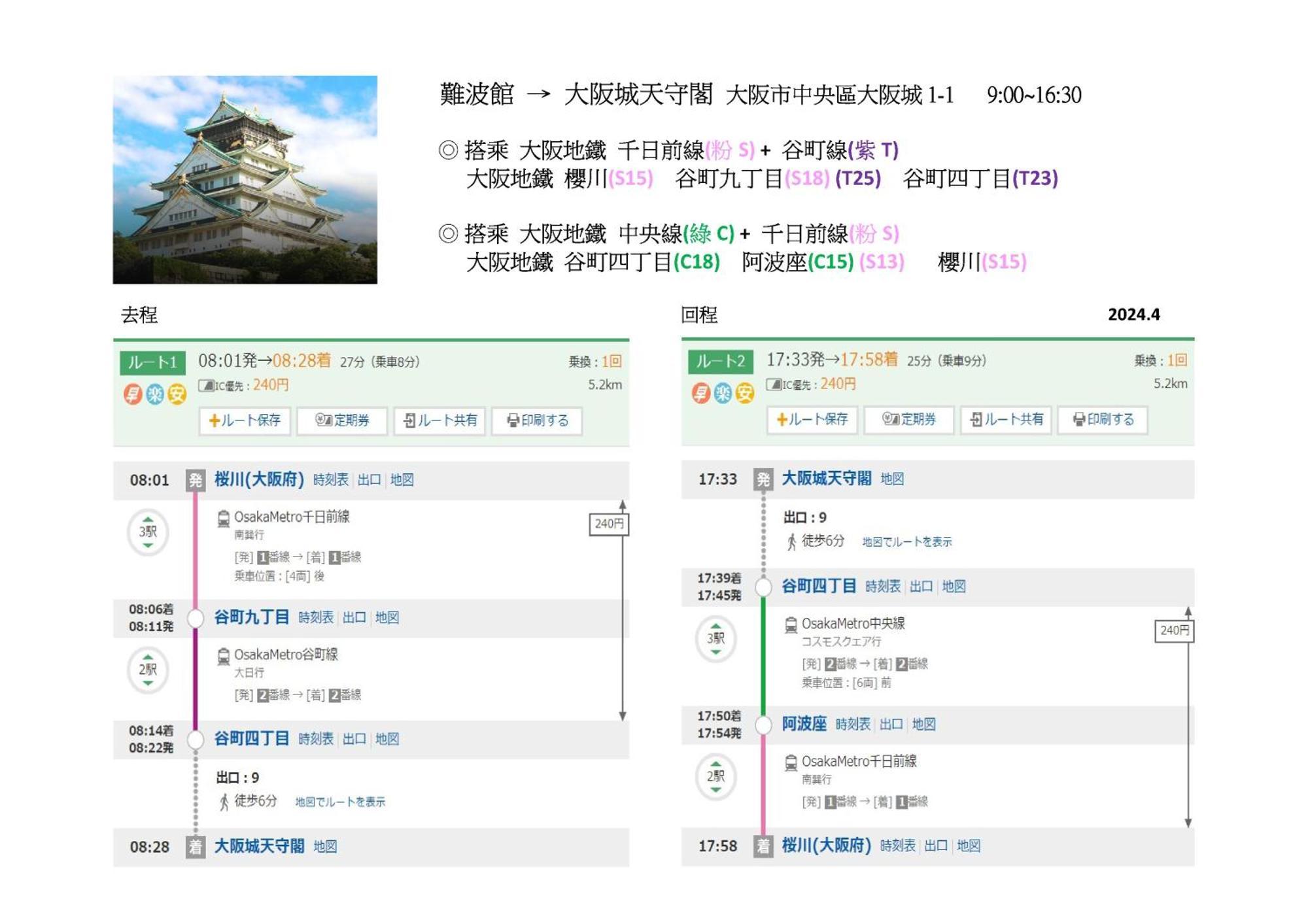Open 谷町四丁目 station link at 08:14
The width and height of the screenshot is (1308, 924).
[252, 738]
